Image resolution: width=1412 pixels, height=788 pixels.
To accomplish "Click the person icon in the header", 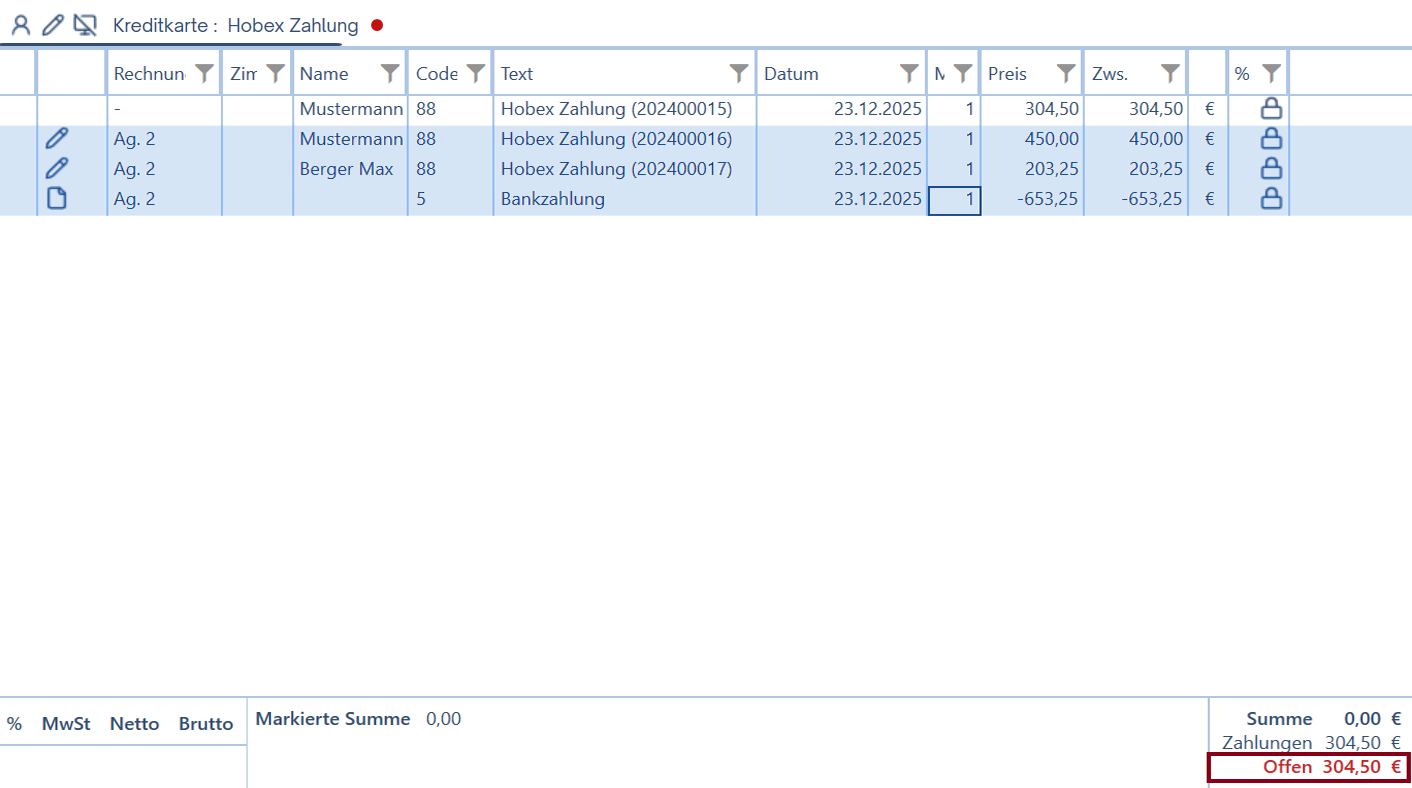I will (x=20, y=25).
